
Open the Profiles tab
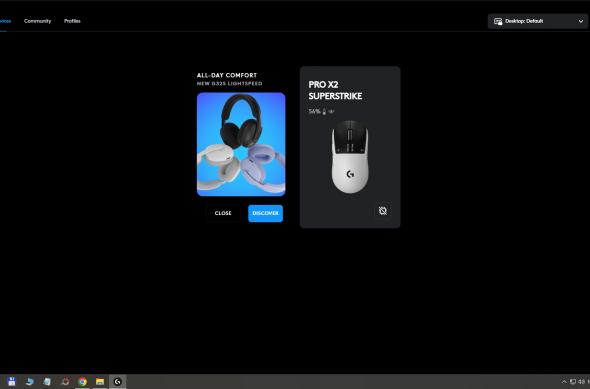click(x=72, y=21)
